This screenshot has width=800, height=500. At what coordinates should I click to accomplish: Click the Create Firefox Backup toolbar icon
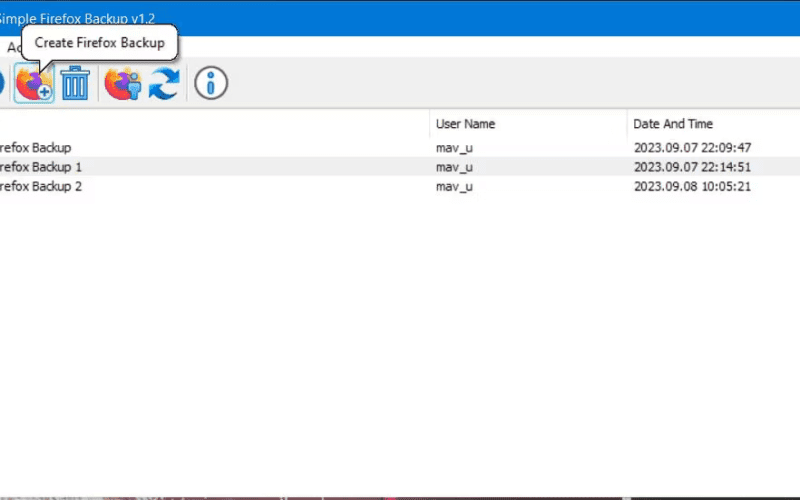click(34, 83)
